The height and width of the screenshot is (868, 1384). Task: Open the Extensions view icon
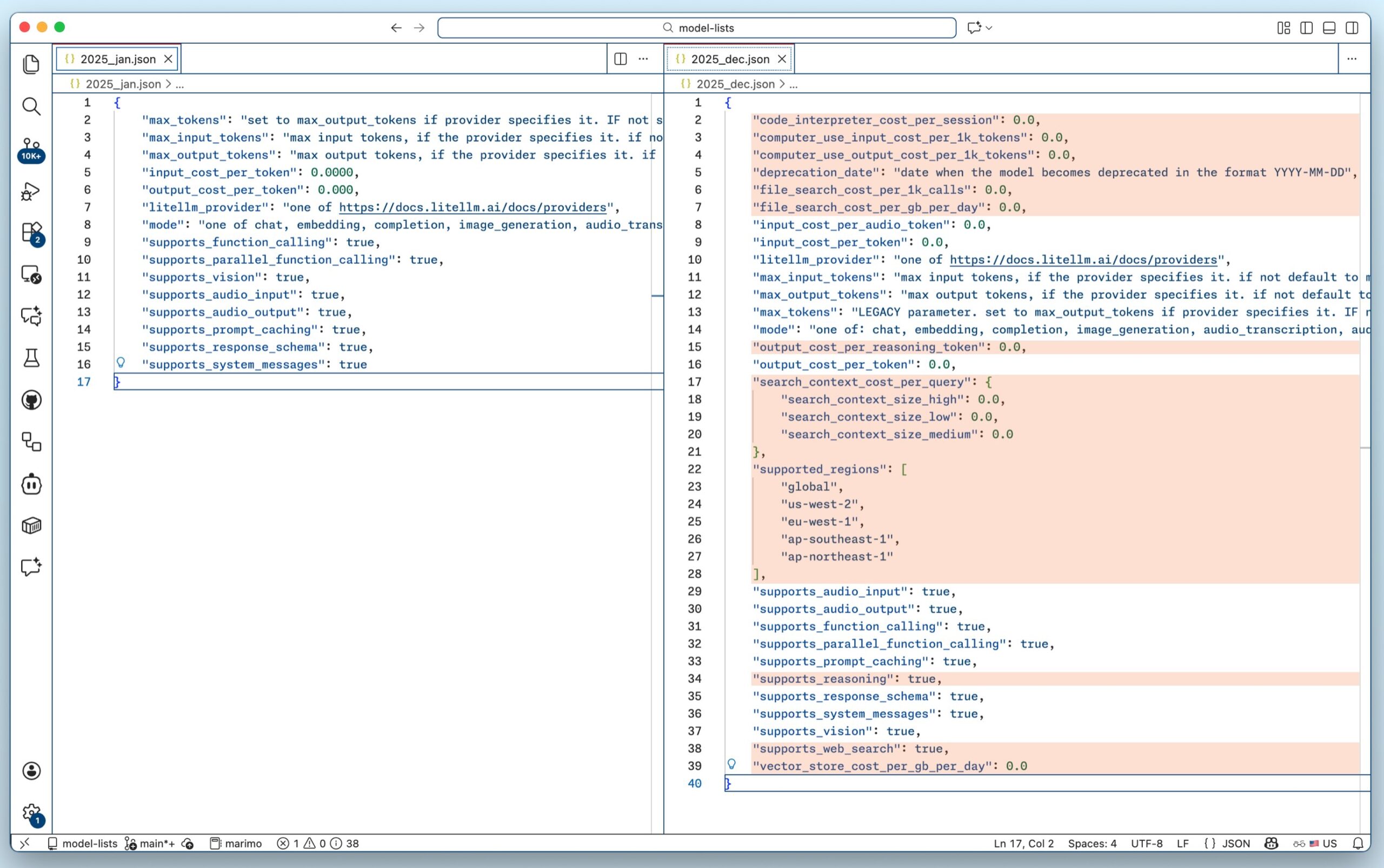pos(31,233)
